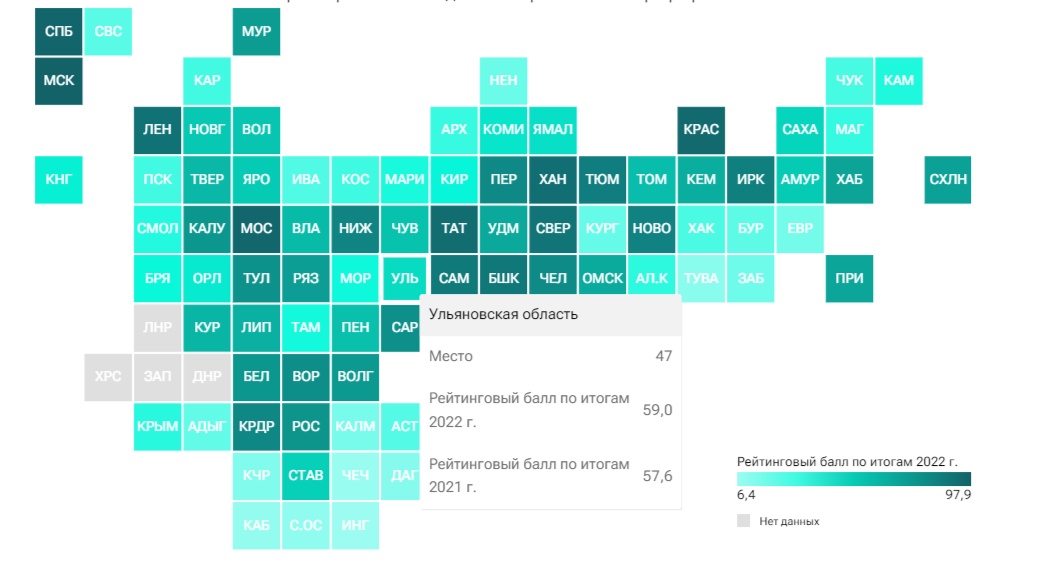Select the СХЛН region tile
The height and width of the screenshot is (568, 1047).
pos(948,179)
